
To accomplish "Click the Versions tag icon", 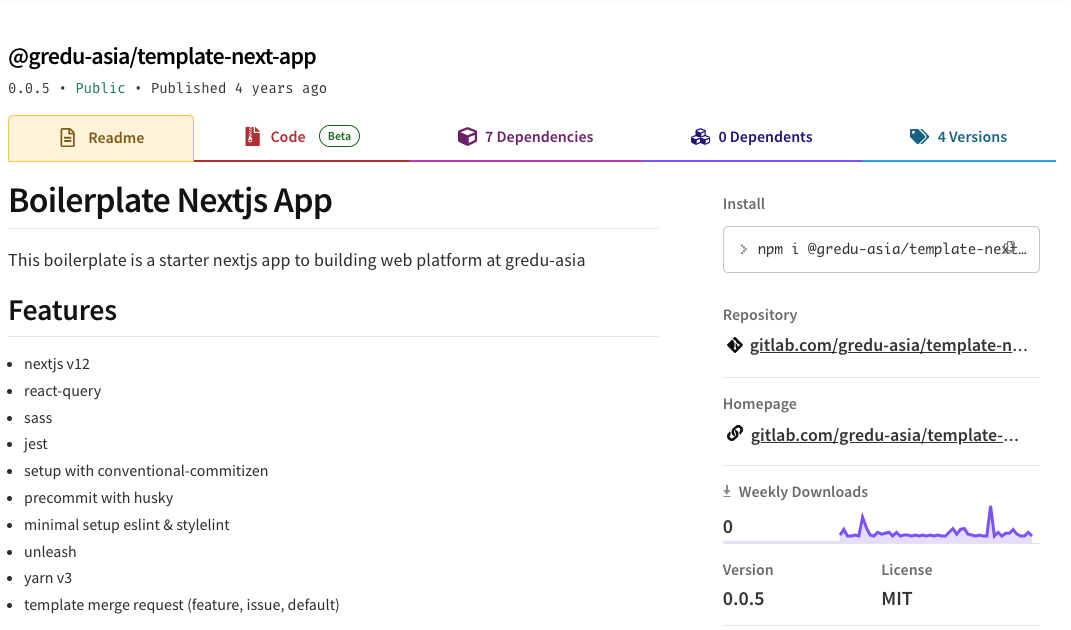I will pyautogui.click(x=919, y=135).
